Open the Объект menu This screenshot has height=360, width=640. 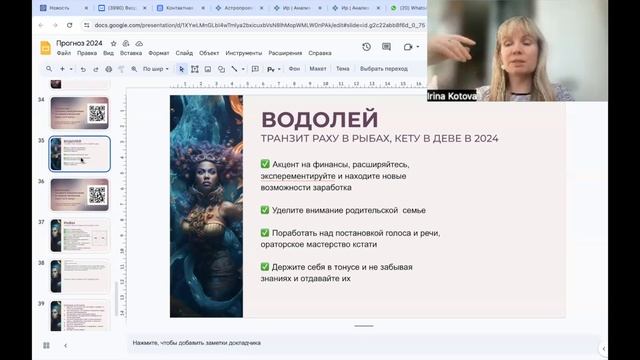tap(209, 53)
